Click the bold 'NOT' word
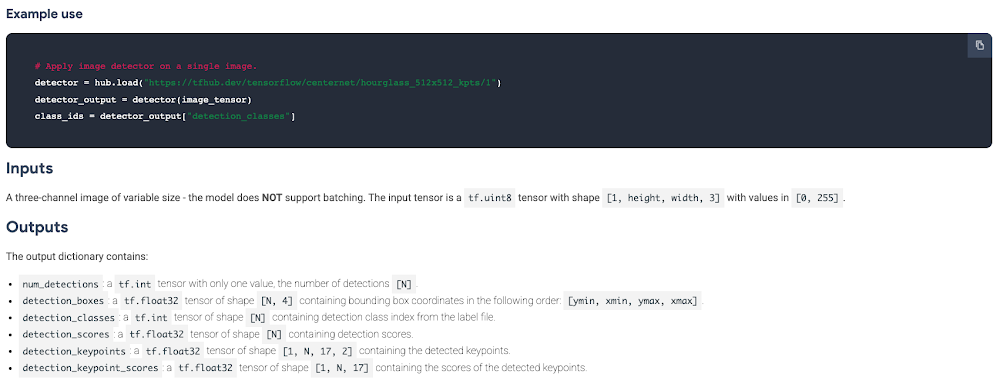This screenshot has width=1000, height=387. [272, 198]
